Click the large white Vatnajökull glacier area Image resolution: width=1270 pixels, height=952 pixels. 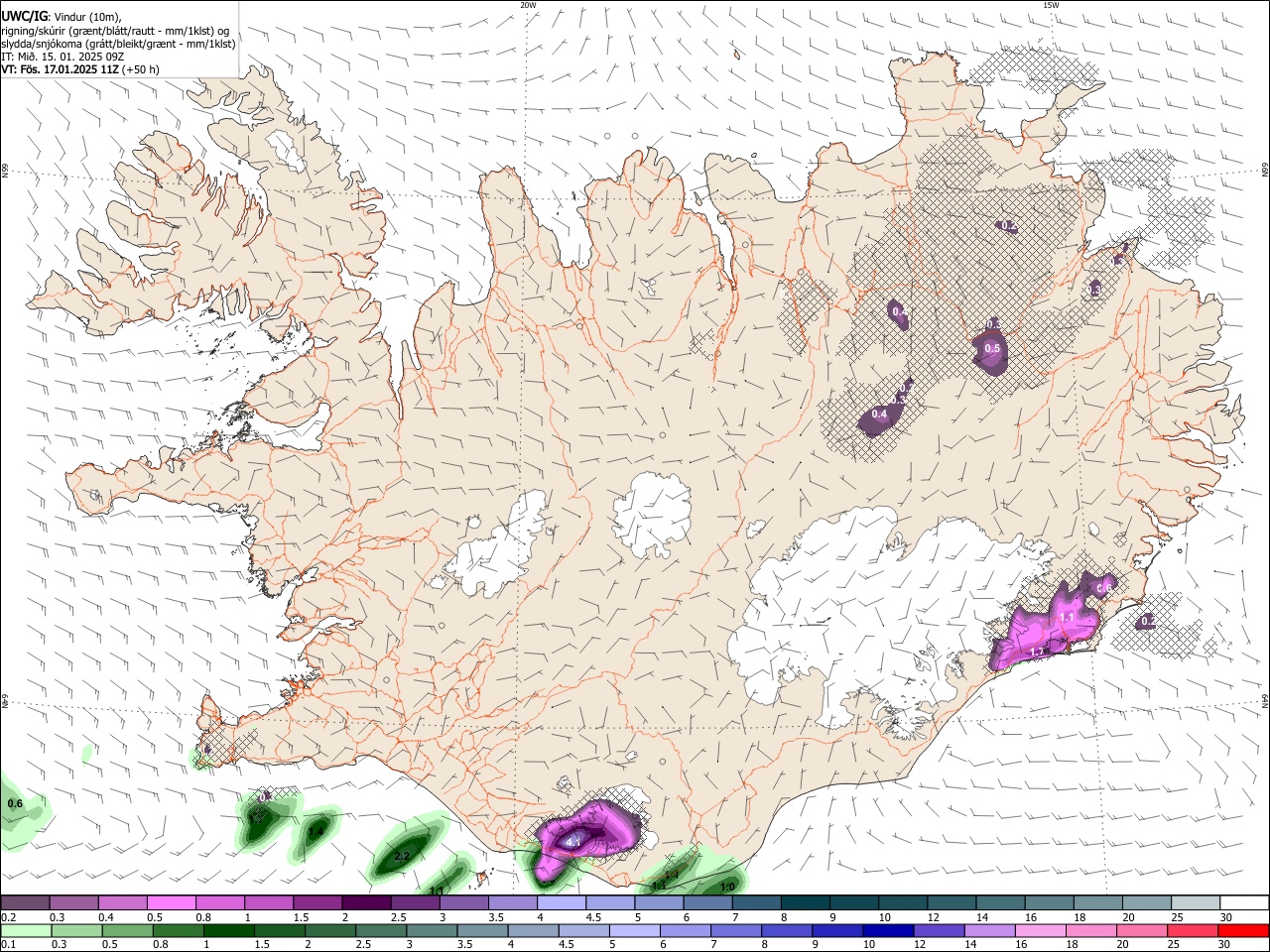tap(873, 615)
